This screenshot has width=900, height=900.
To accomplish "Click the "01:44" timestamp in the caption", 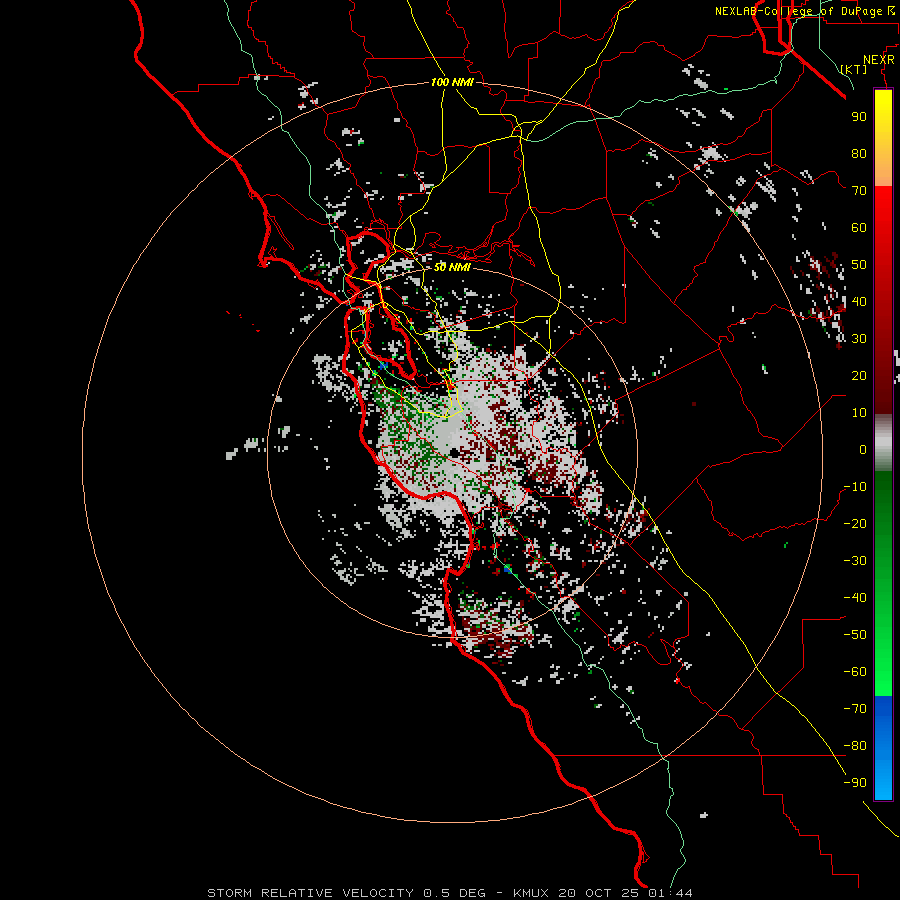I will coord(670,893).
